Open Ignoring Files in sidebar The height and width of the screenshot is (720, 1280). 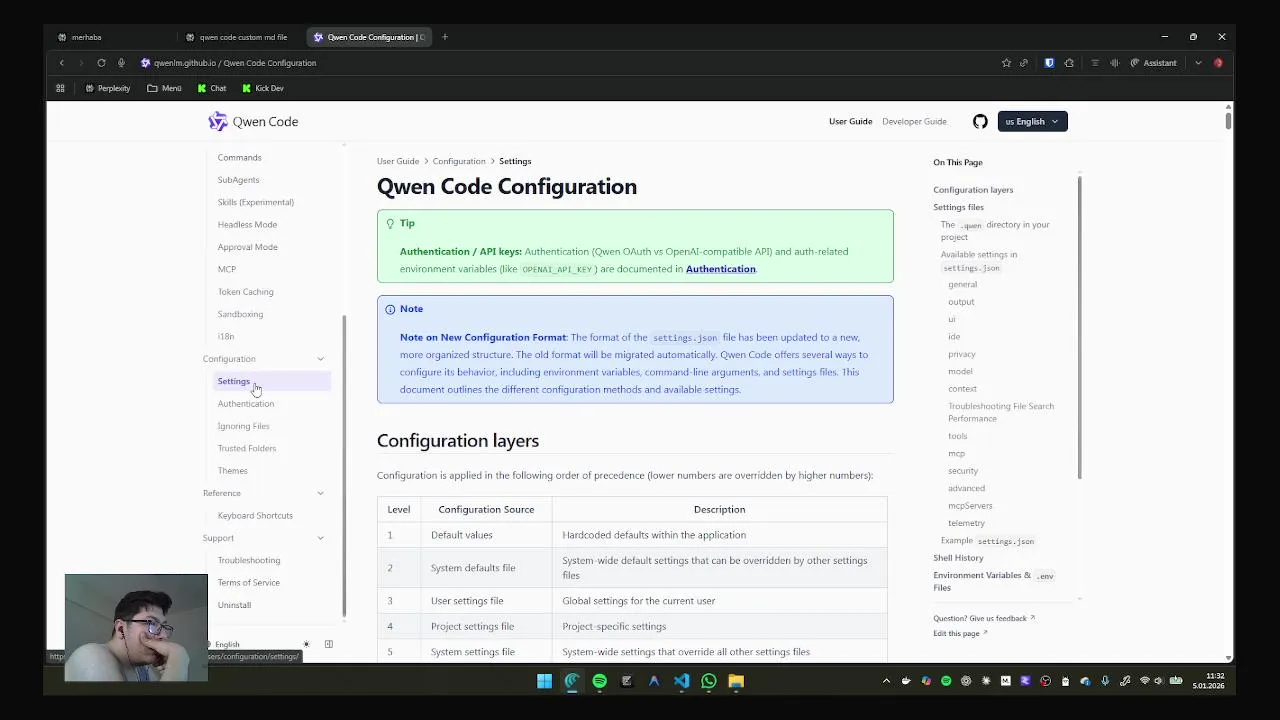[243, 426]
